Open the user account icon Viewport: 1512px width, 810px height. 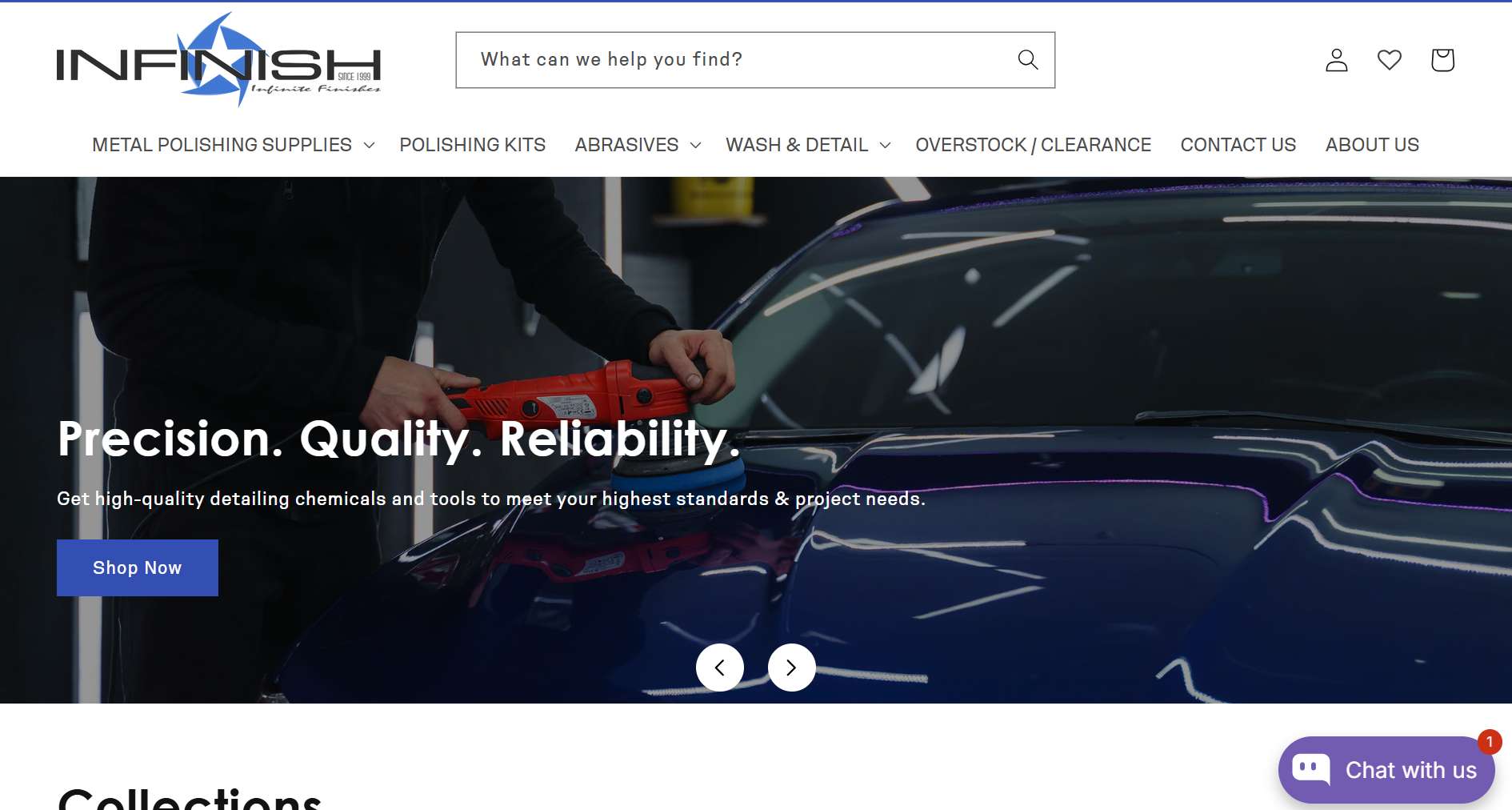pos(1337,60)
